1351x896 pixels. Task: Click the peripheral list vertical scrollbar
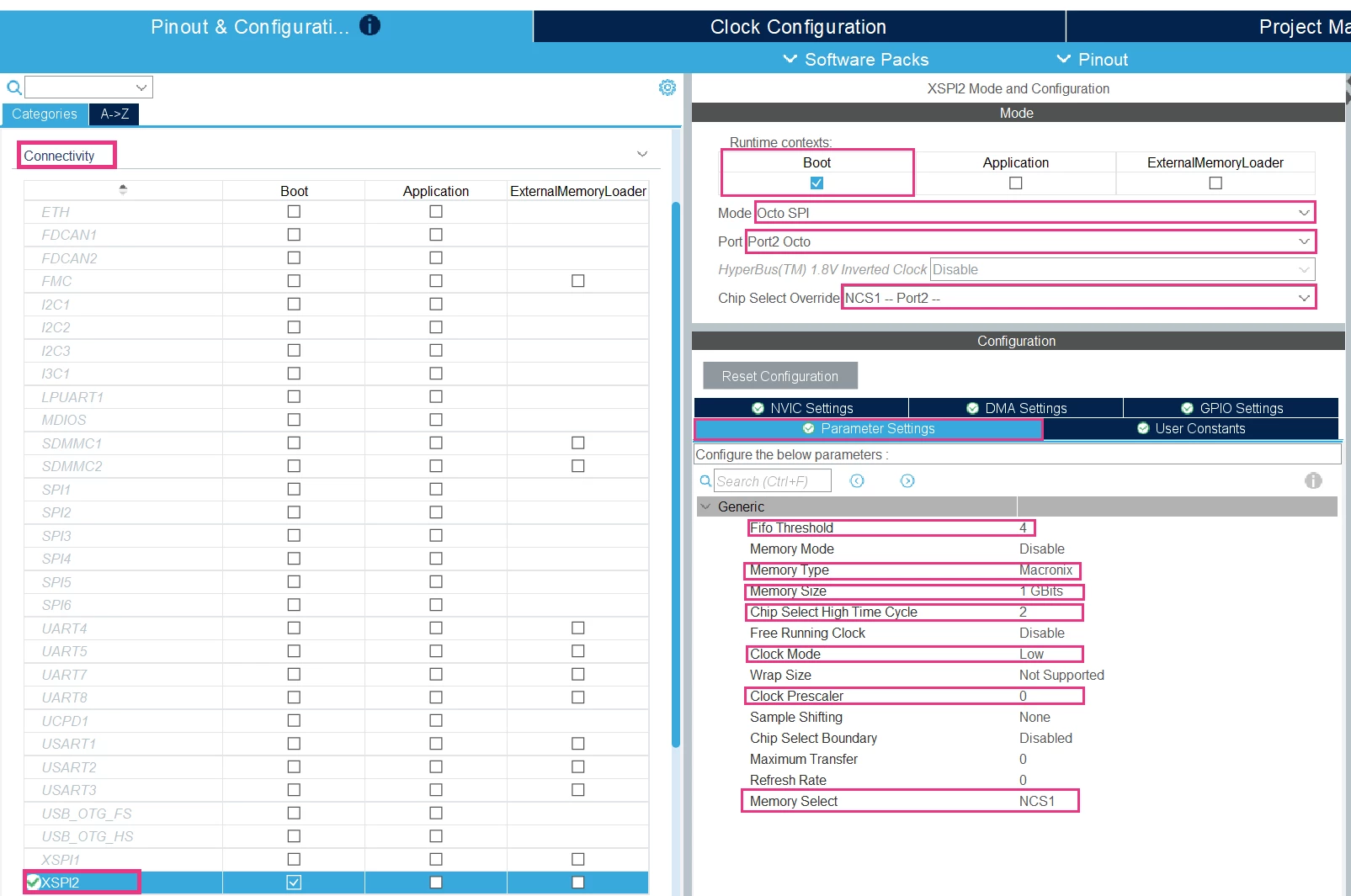click(676, 474)
